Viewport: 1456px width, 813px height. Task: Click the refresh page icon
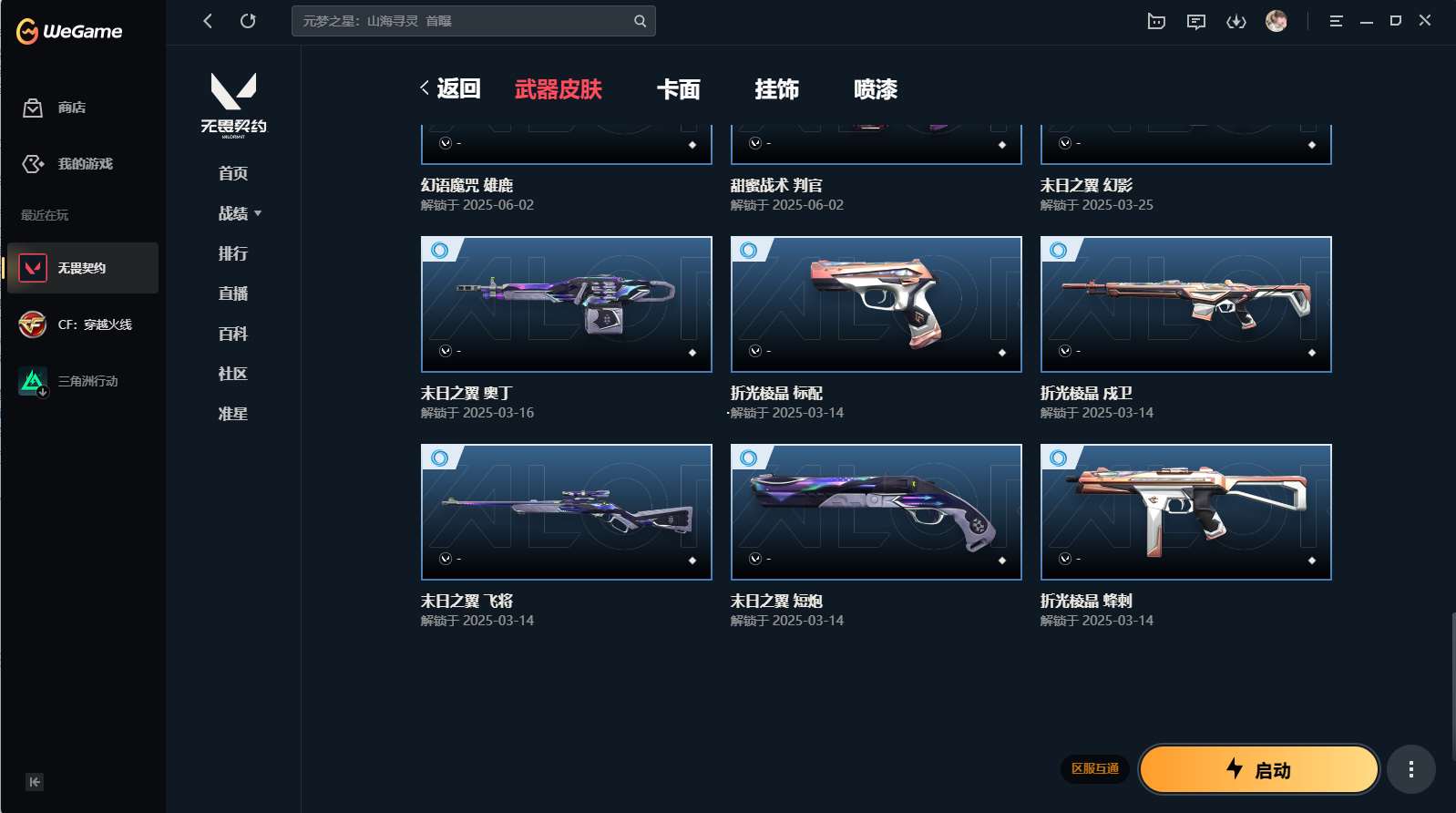[248, 21]
